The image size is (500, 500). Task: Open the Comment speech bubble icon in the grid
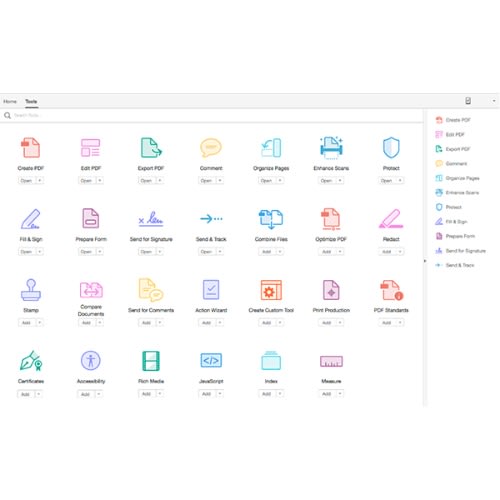click(x=211, y=148)
